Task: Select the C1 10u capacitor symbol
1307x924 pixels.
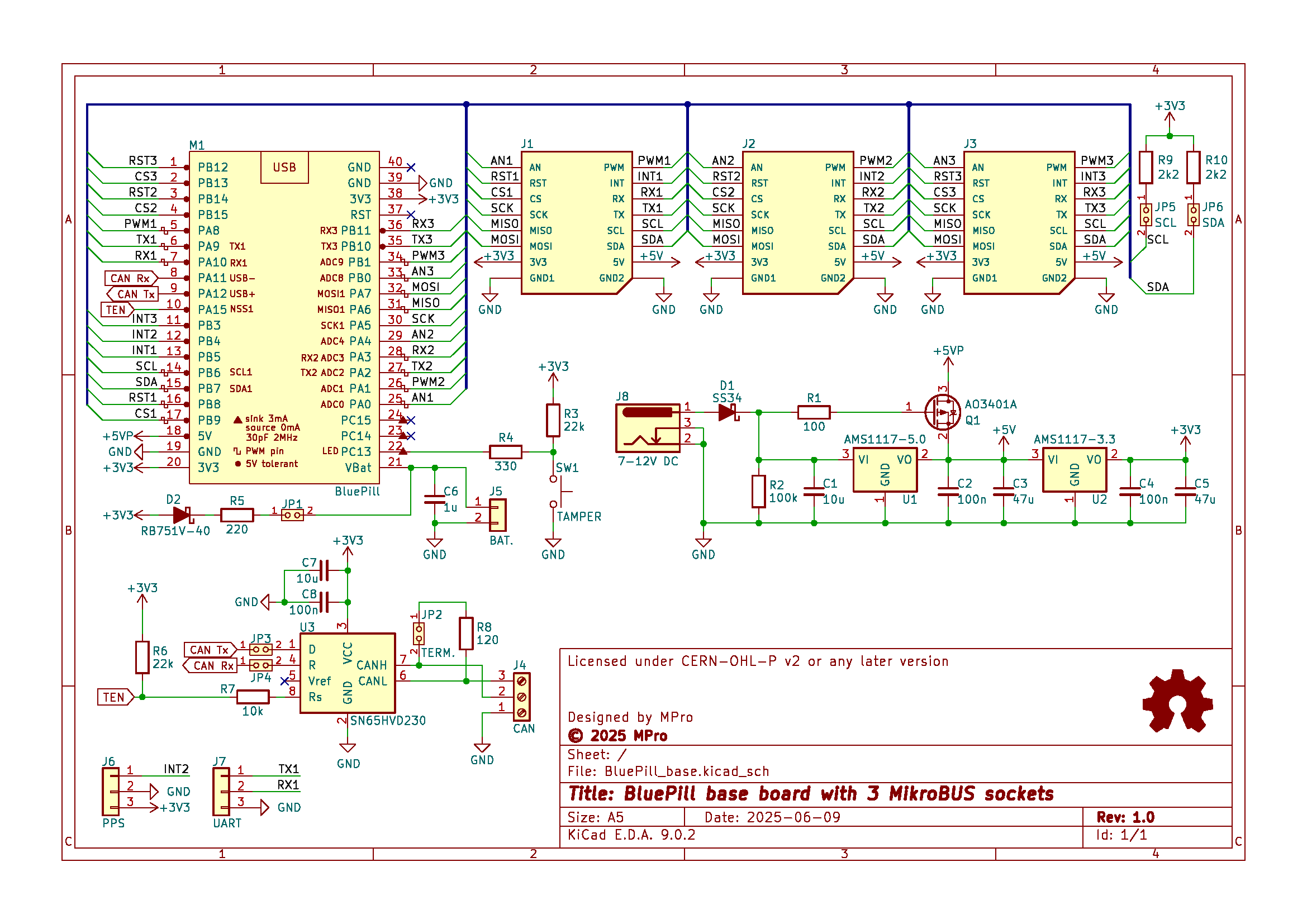Action: coord(814,492)
